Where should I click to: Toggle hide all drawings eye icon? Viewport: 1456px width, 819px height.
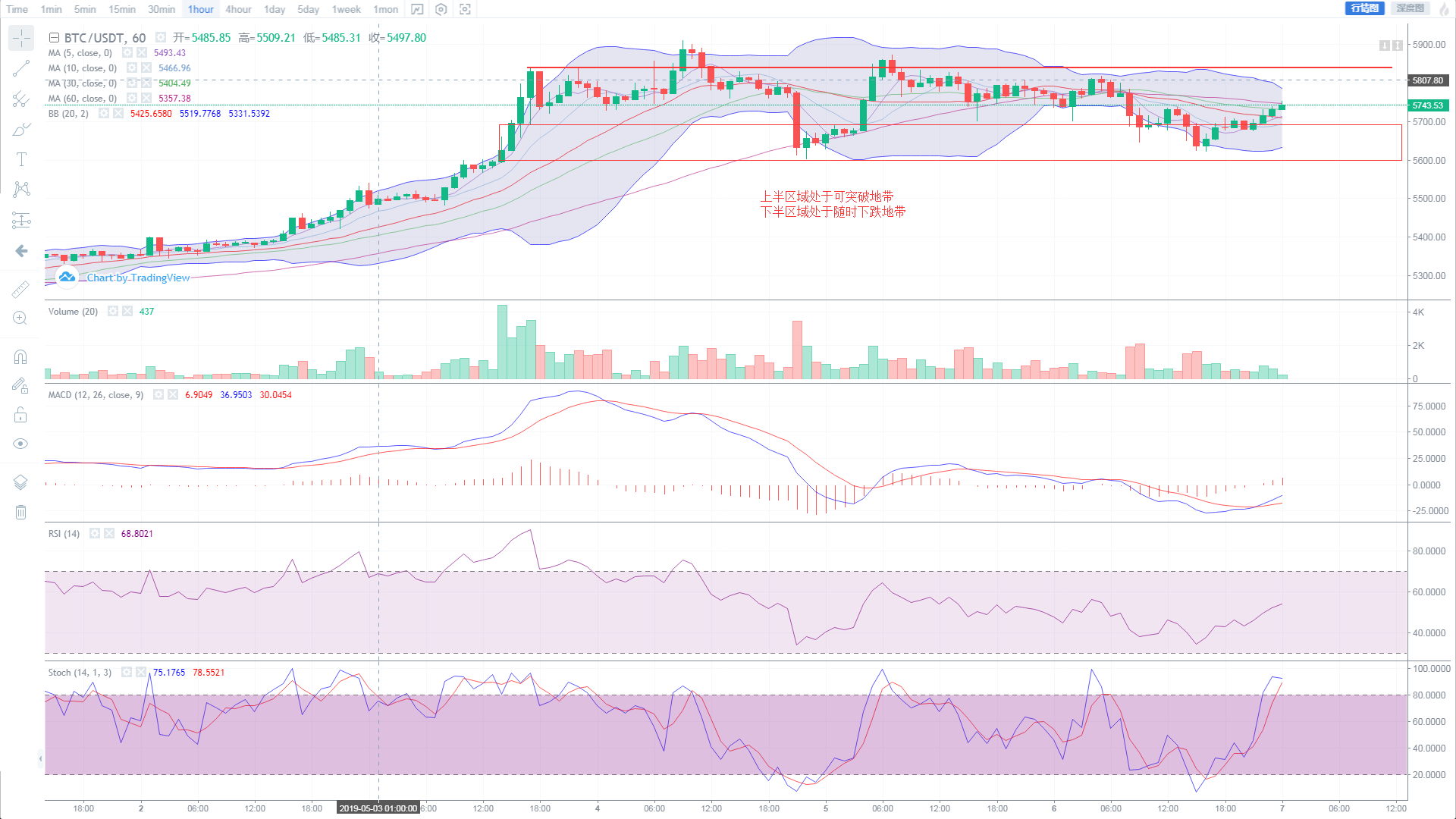tap(20, 444)
